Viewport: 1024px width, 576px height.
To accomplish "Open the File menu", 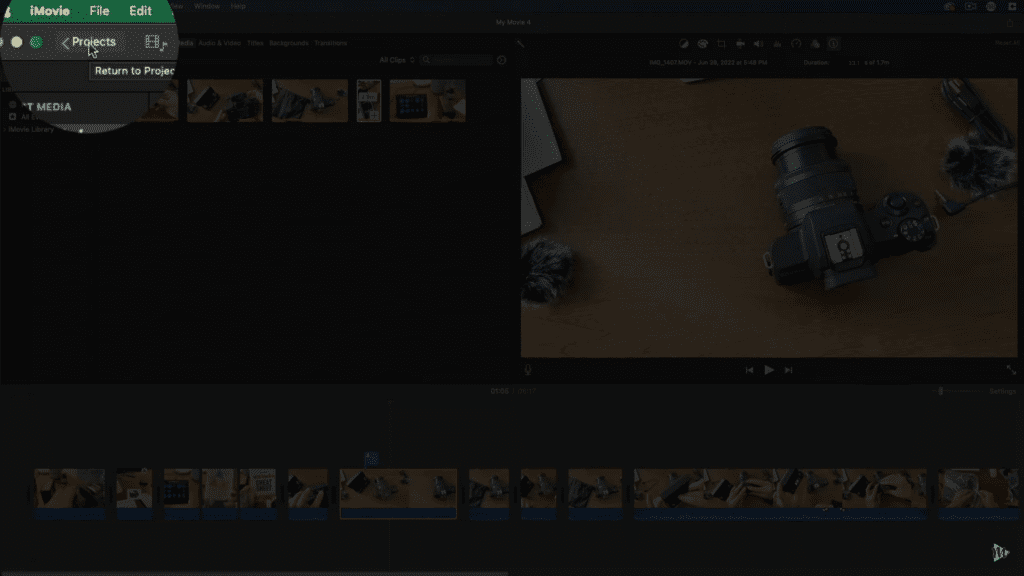I will pyautogui.click(x=99, y=11).
